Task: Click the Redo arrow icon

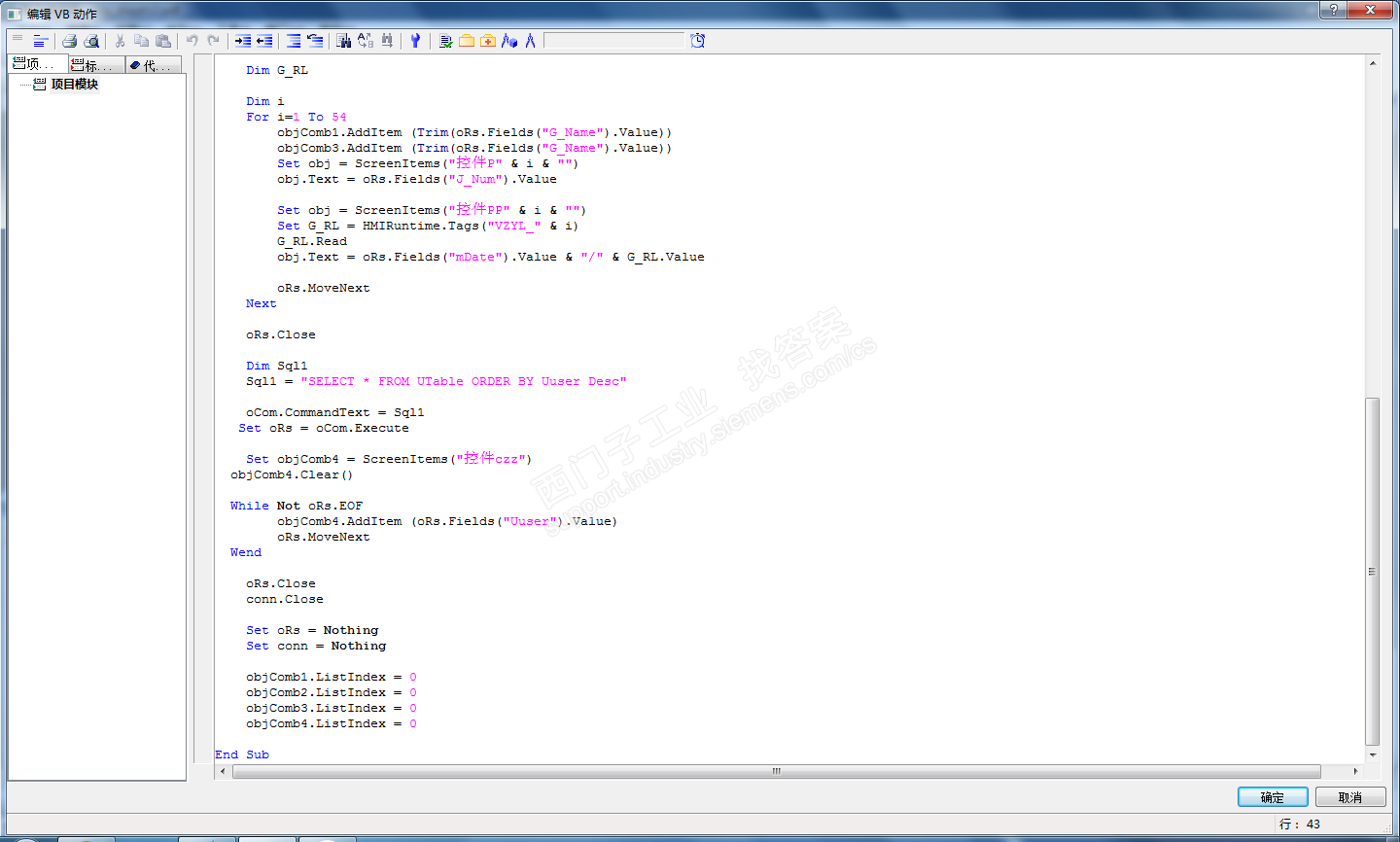Action: pos(213,41)
